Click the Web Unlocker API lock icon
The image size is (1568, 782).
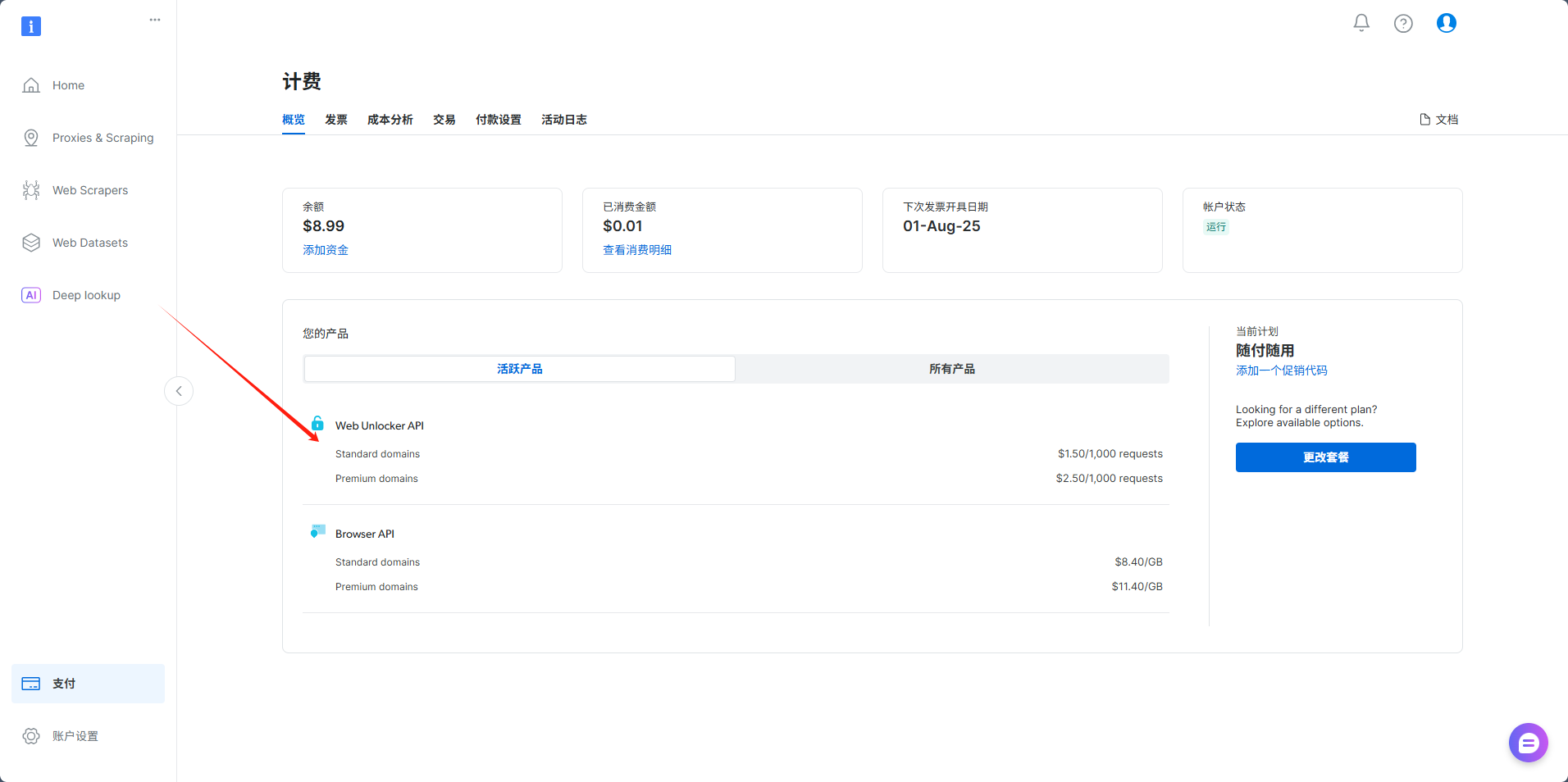click(x=317, y=424)
